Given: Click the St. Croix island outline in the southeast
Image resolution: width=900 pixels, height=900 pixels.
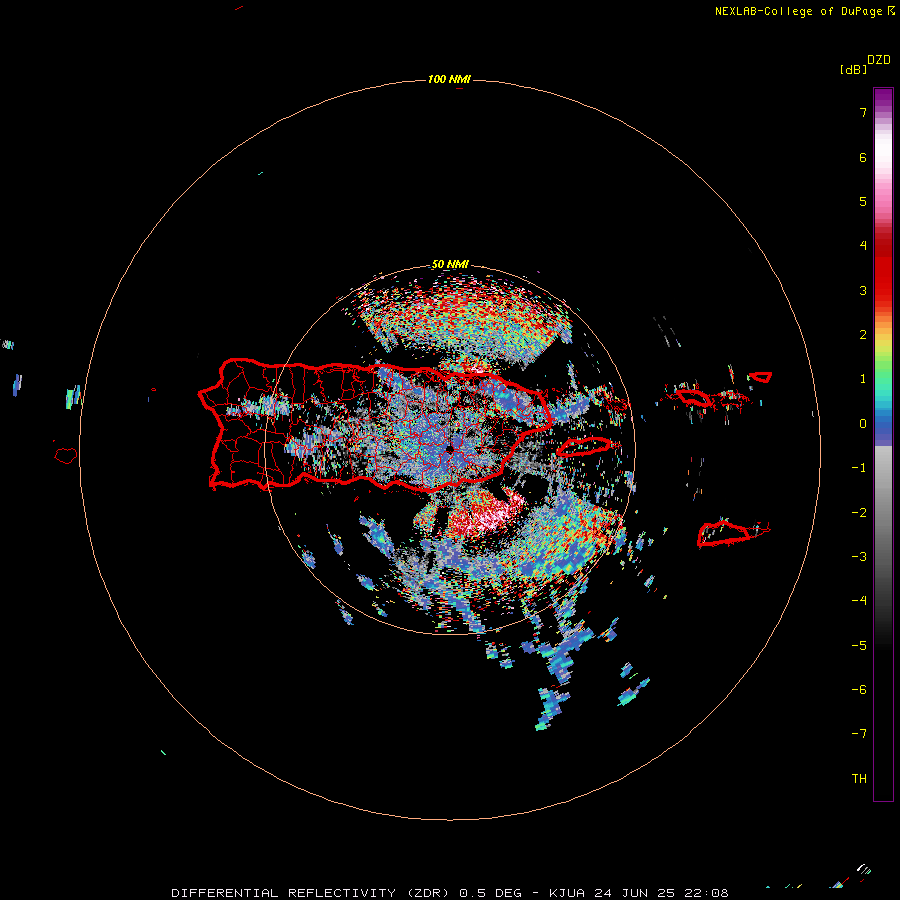Looking at the screenshot, I should (x=724, y=533).
